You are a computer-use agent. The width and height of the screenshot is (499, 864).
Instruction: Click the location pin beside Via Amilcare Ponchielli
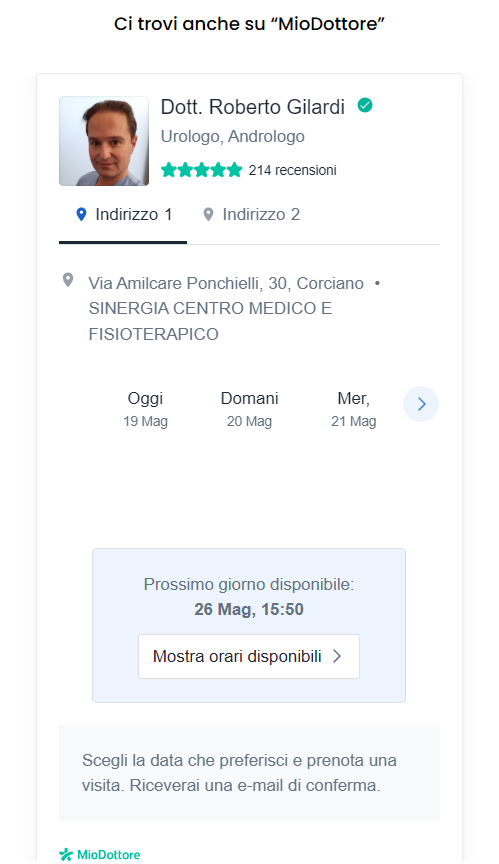(68, 280)
